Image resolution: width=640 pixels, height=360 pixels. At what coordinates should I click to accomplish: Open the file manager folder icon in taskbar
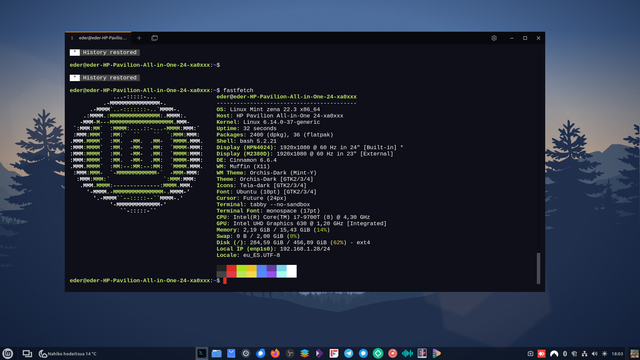coord(216,353)
